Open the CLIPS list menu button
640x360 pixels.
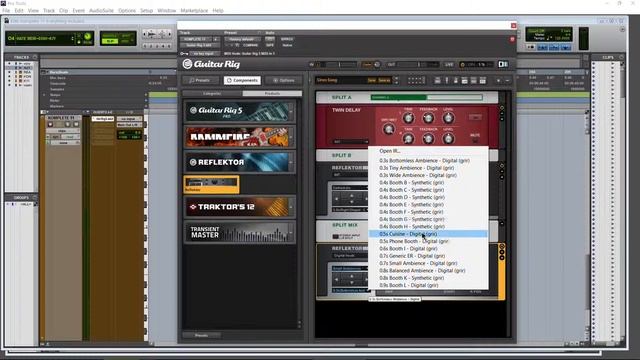click(621, 57)
